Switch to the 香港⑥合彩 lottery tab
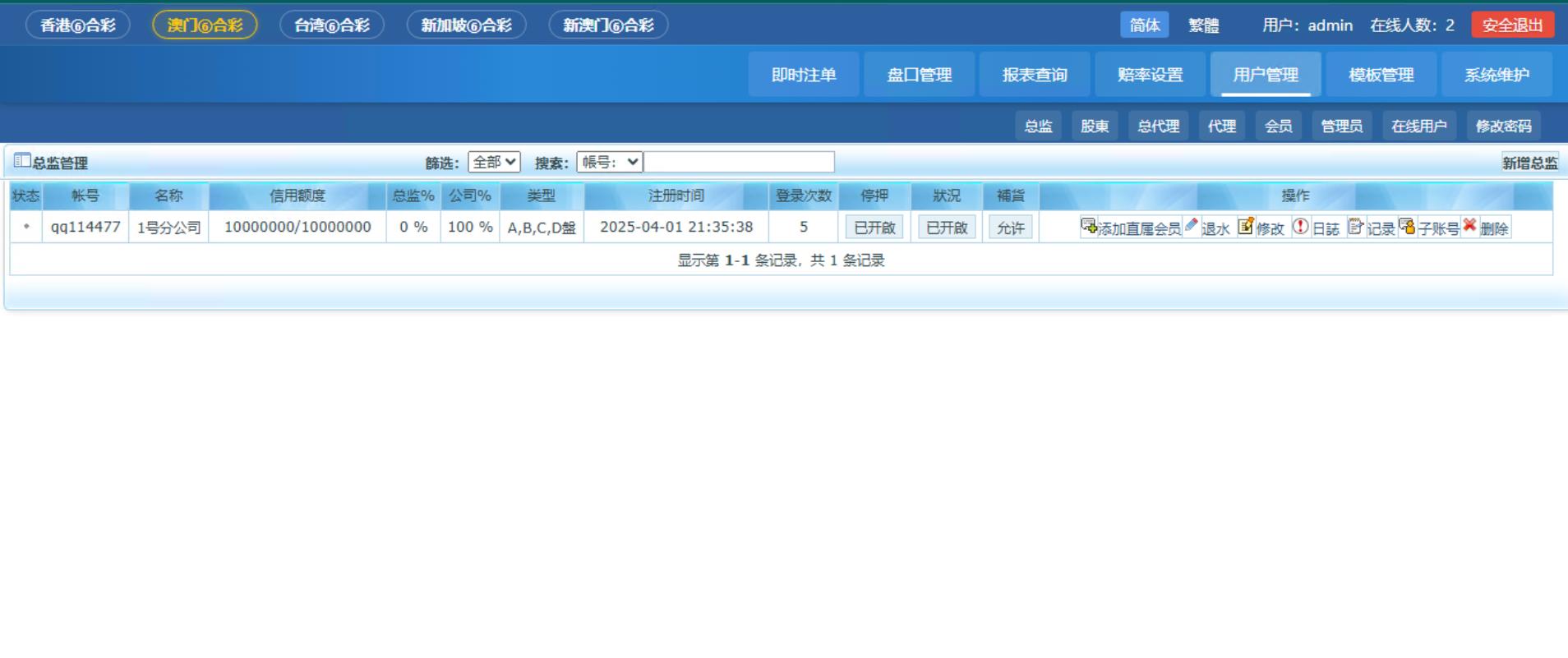This screenshot has height=658, width=1568. point(78,25)
